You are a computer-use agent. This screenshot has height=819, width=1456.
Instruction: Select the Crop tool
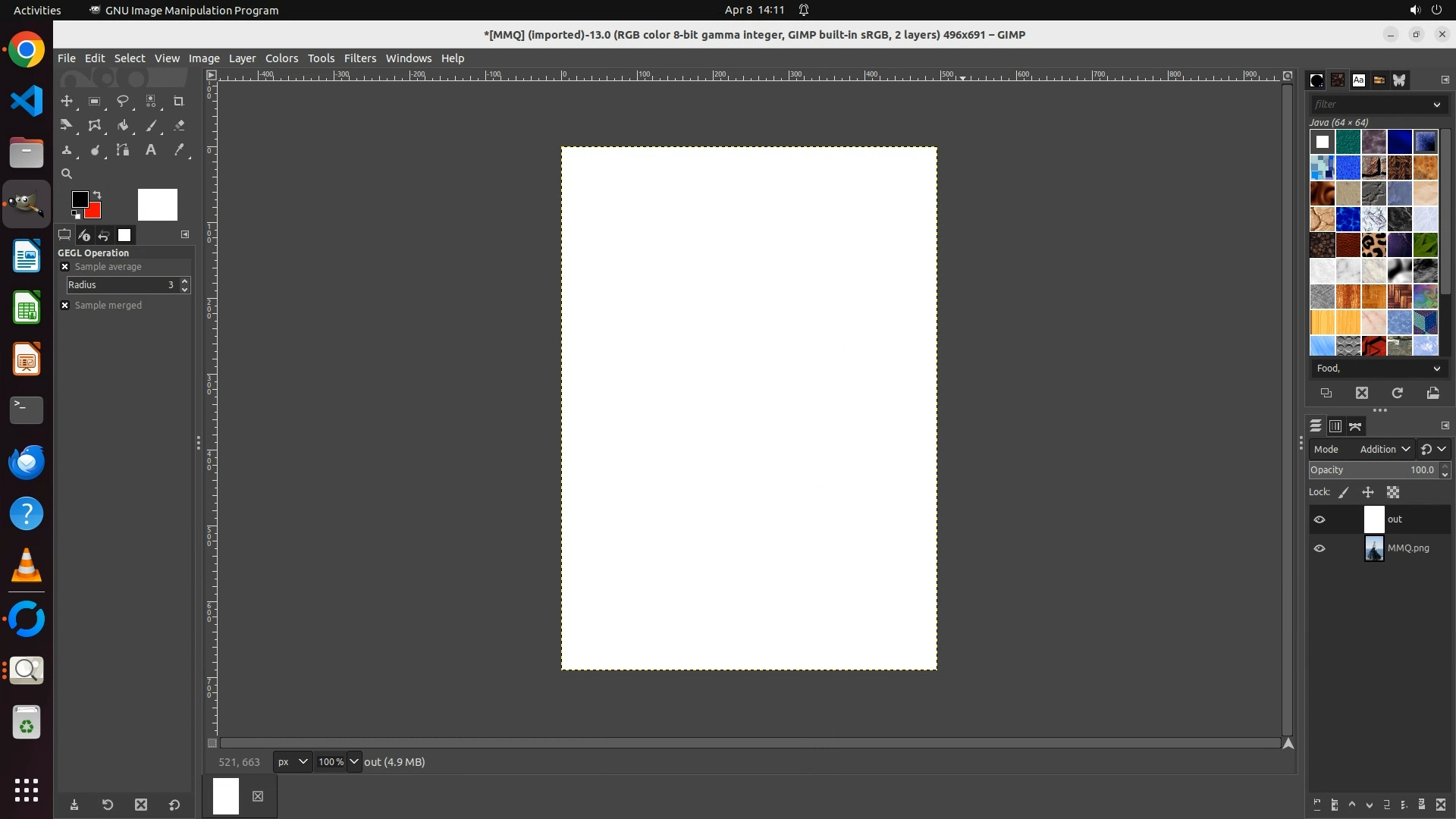click(179, 101)
